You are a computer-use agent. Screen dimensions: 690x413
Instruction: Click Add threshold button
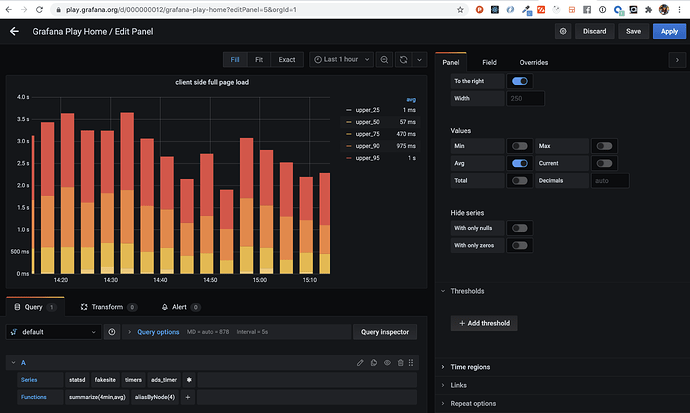click(484, 323)
